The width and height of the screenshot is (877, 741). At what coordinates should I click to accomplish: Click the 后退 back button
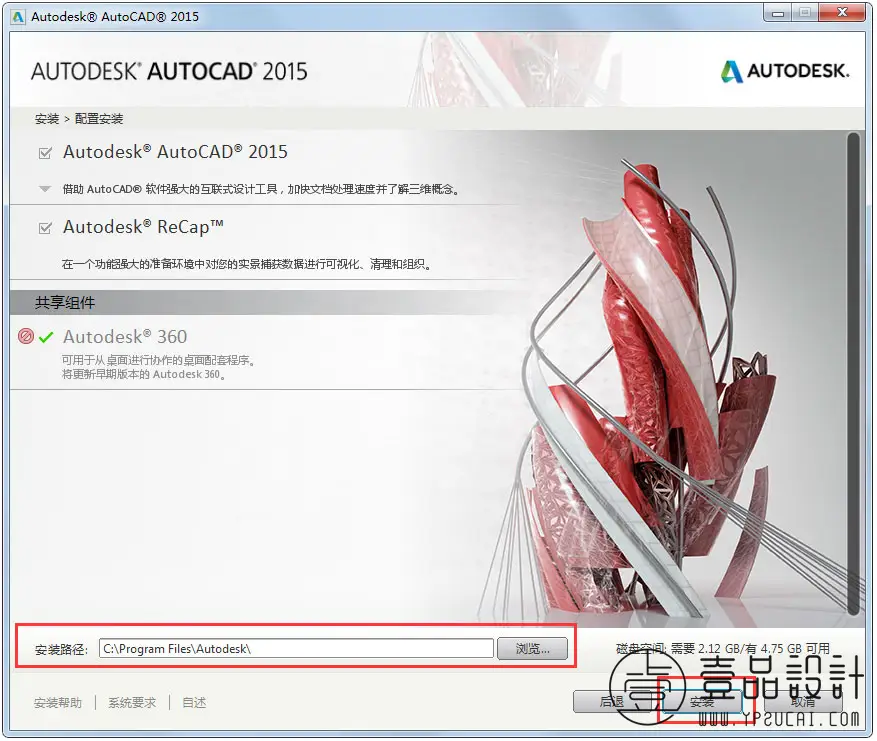612,701
